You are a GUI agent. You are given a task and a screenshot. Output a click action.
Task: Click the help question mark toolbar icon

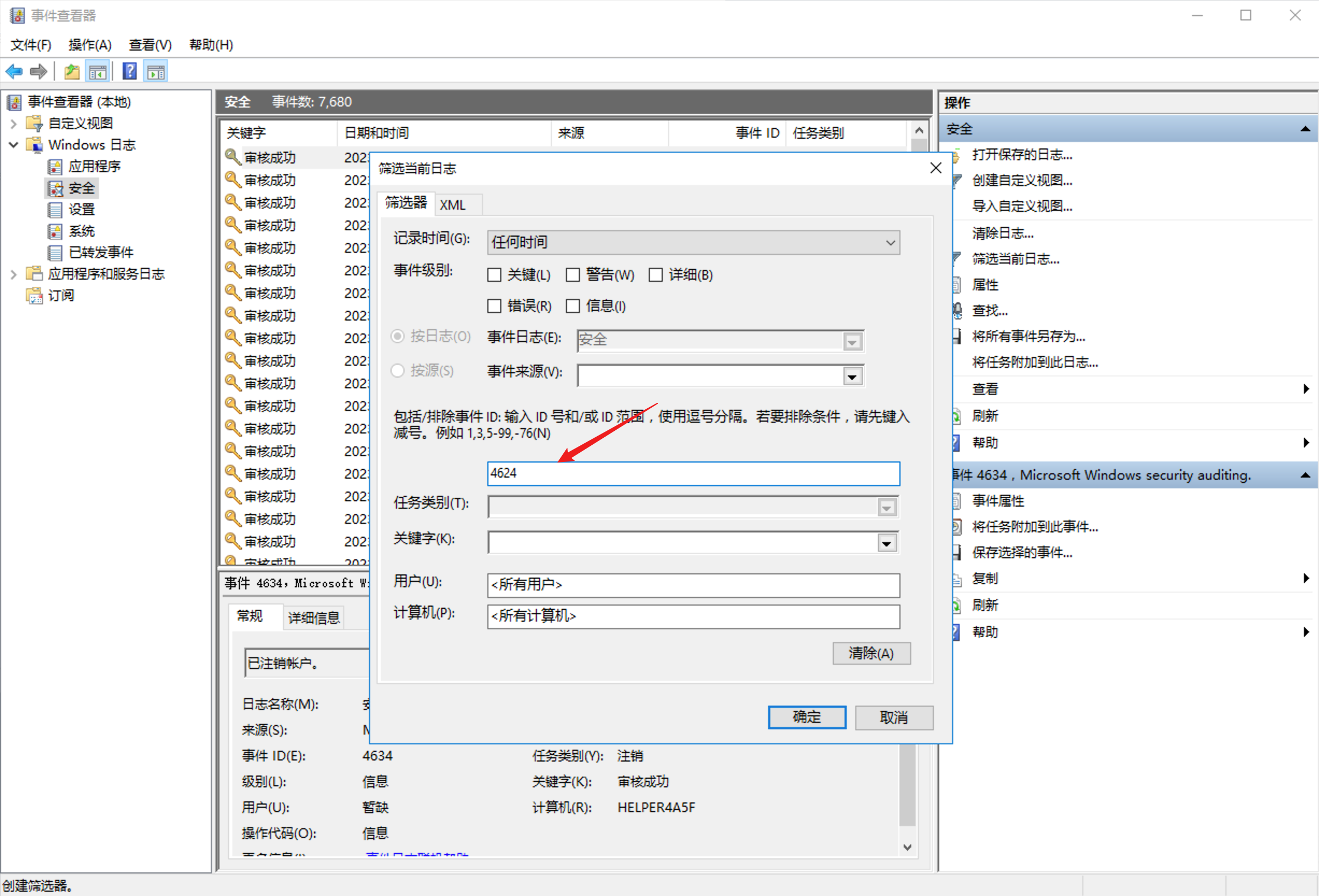click(130, 70)
